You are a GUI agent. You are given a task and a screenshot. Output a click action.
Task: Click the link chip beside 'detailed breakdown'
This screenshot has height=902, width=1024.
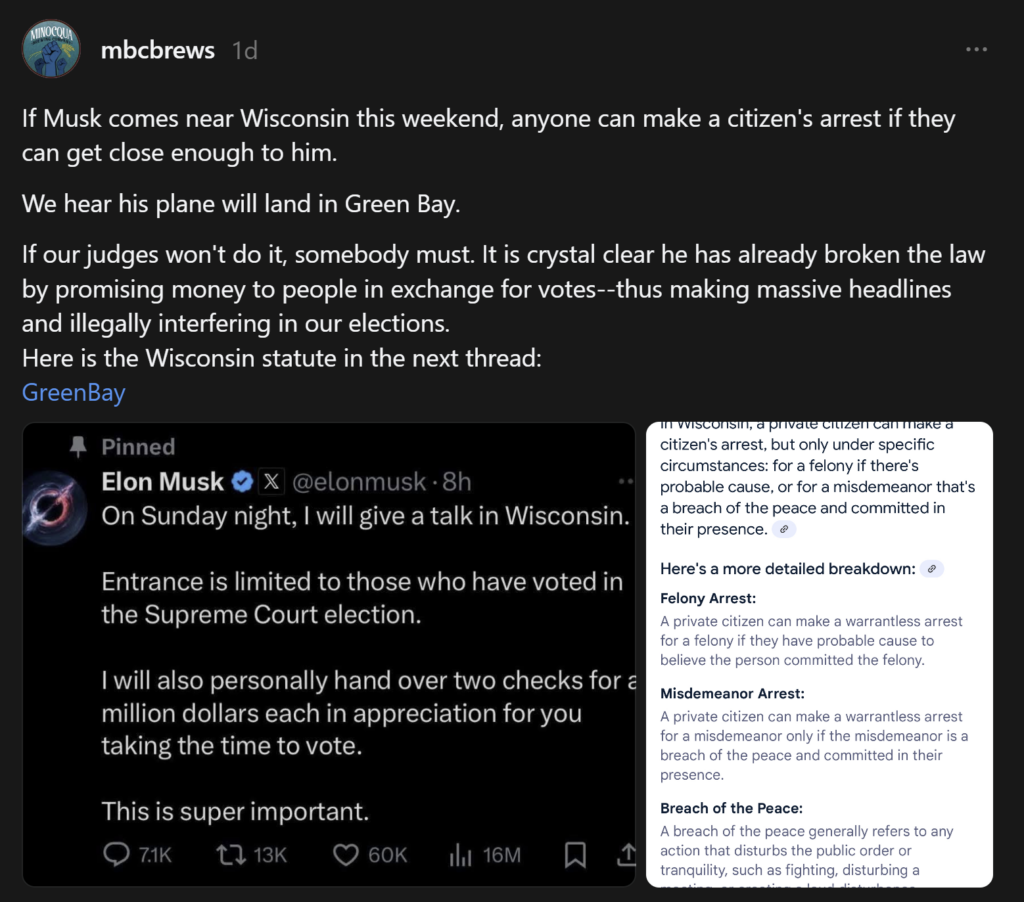pos(930,569)
